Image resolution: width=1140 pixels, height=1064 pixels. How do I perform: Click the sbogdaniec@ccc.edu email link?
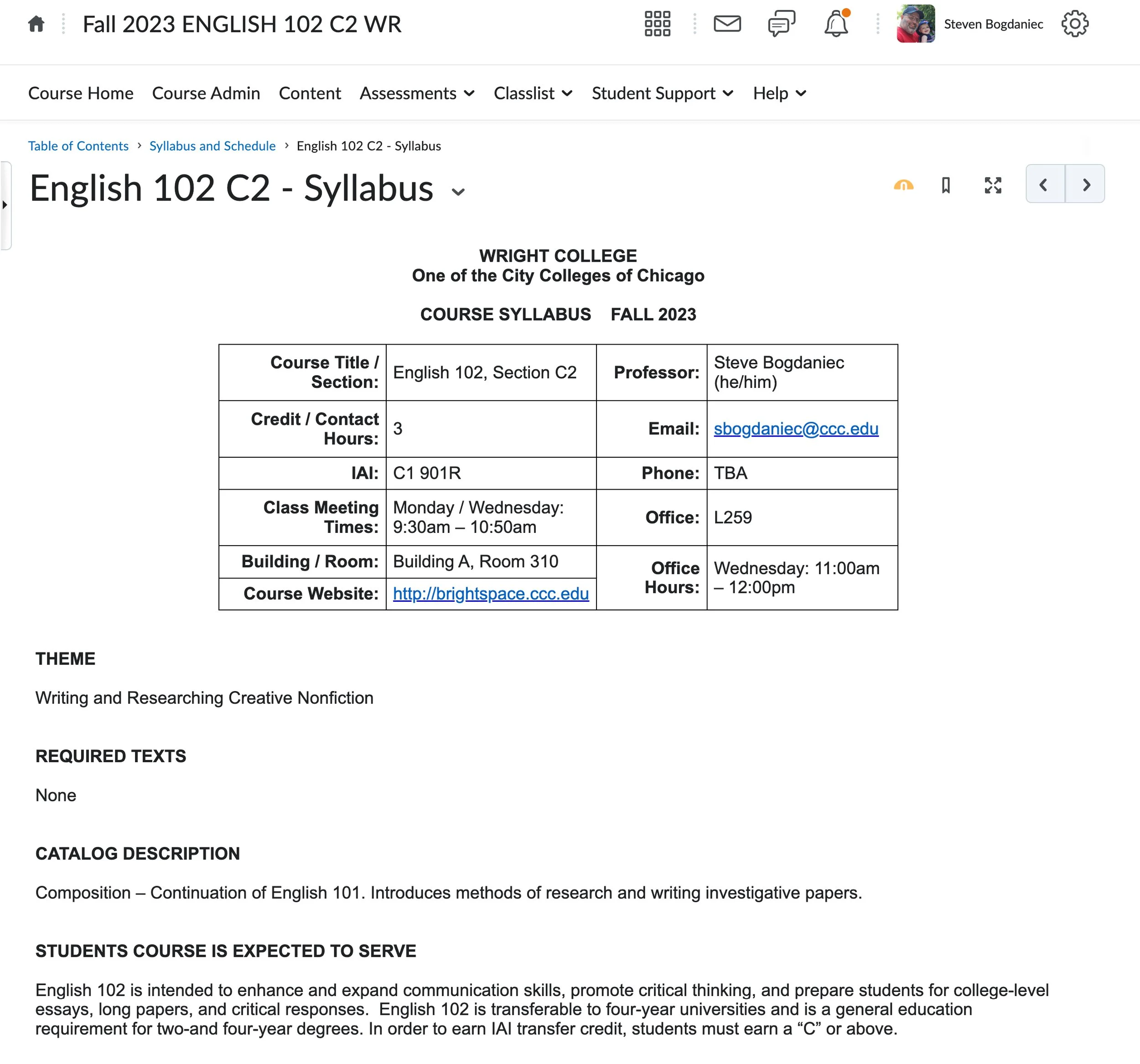795,429
